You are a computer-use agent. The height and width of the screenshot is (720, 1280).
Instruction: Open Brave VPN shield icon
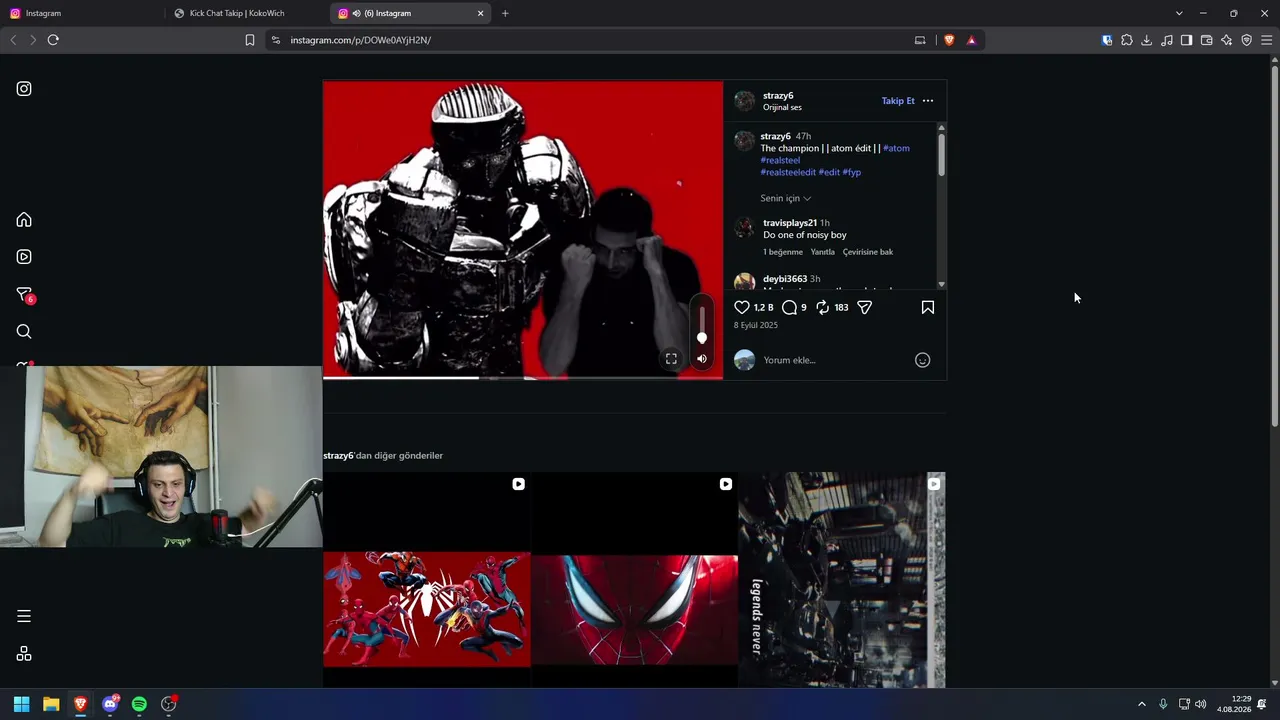tap(1247, 40)
